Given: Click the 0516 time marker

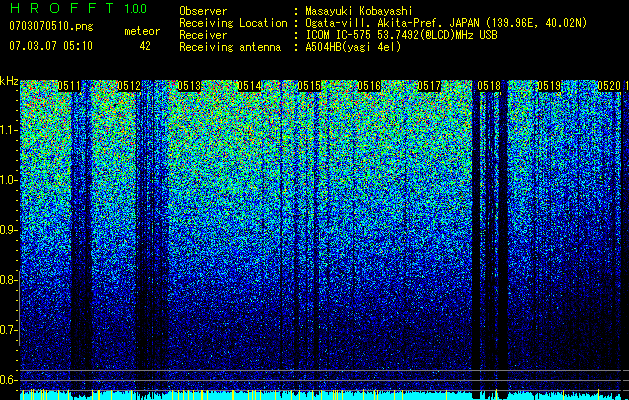Looking at the screenshot, I should tap(369, 86).
